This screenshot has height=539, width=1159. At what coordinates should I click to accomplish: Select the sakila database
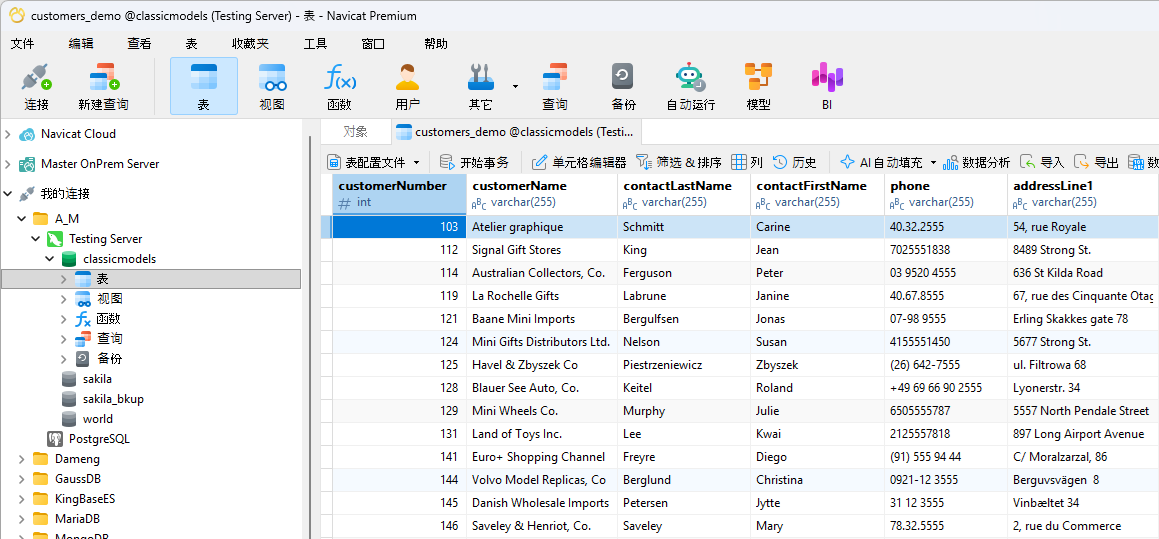click(x=97, y=379)
